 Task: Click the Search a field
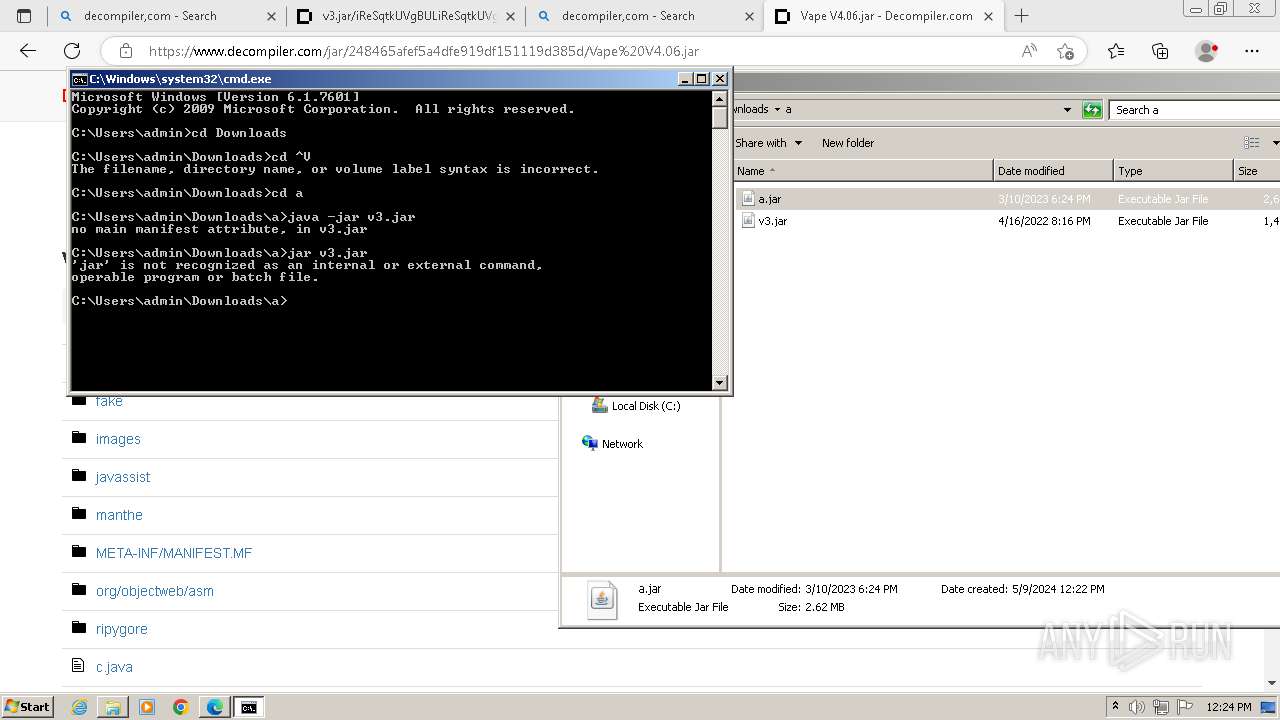coord(1194,110)
